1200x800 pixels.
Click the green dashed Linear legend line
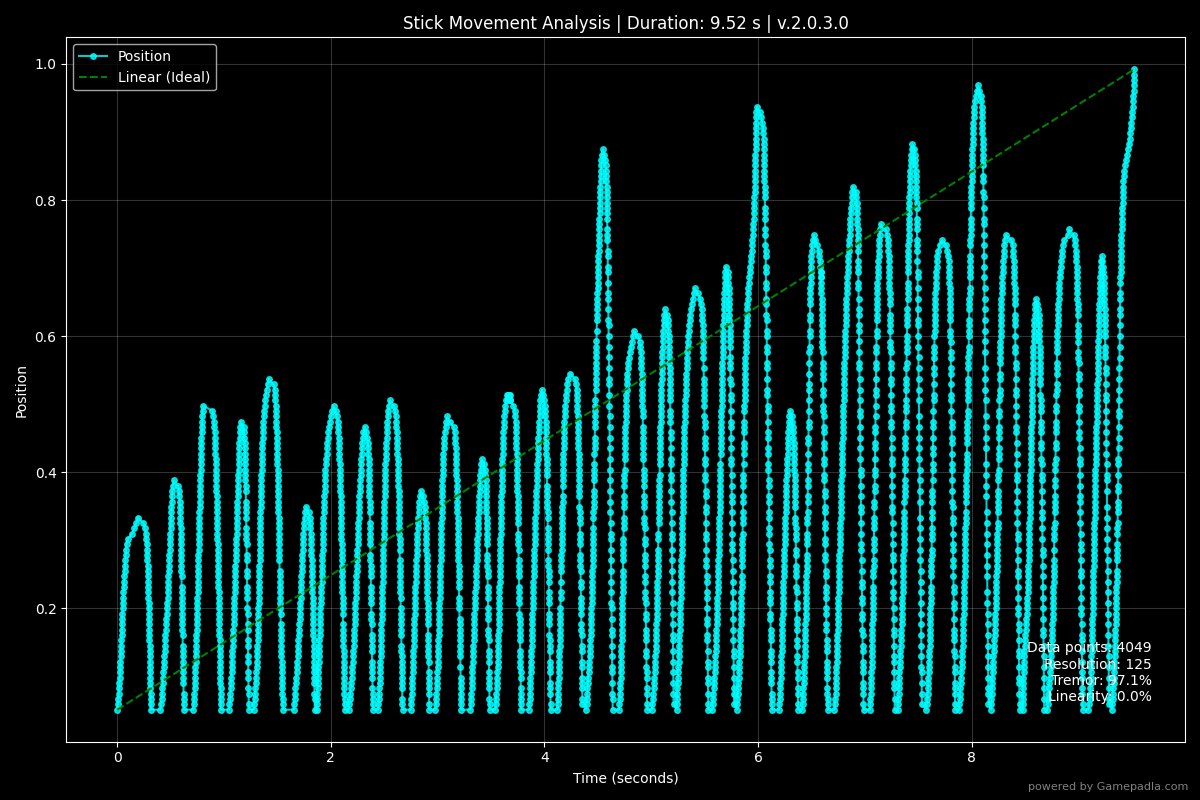click(94, 77)
